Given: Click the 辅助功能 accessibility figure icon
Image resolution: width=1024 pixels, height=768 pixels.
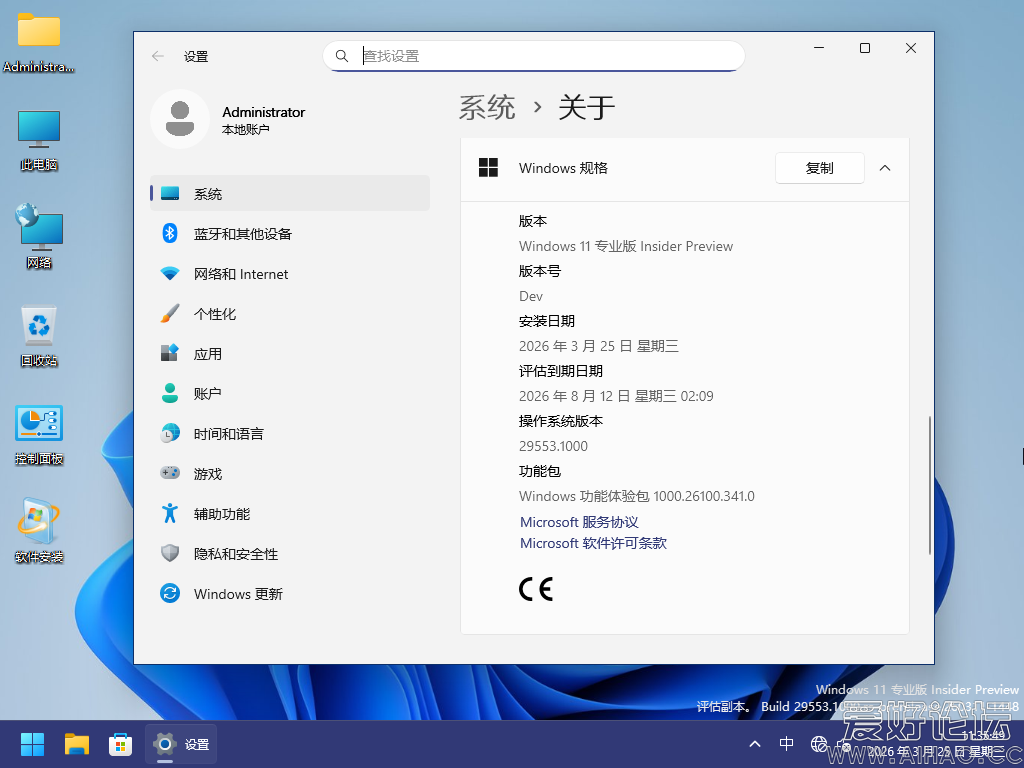Looking at the screenshot, I should pos(170,513).
